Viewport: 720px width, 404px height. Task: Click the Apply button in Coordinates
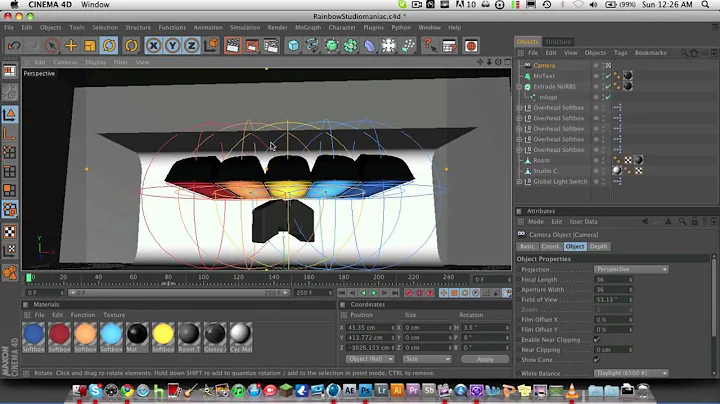[x=485, y=359]
